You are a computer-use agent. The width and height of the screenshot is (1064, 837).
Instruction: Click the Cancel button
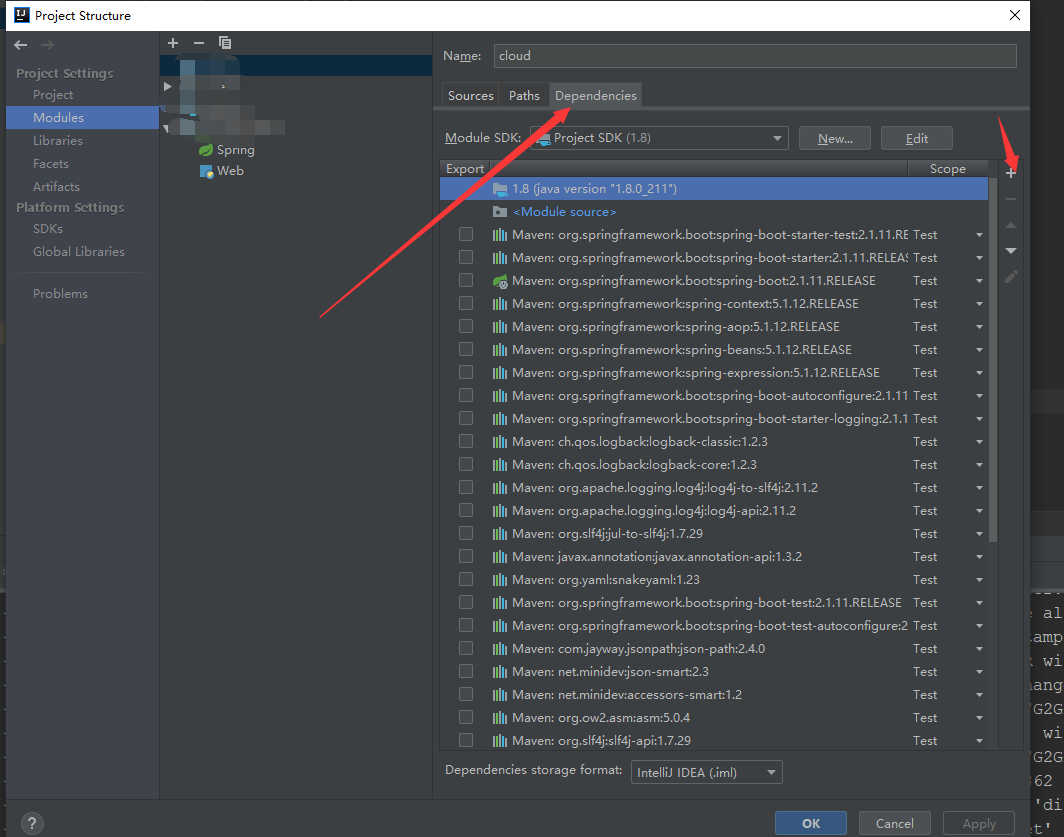[x=894, y=823]
